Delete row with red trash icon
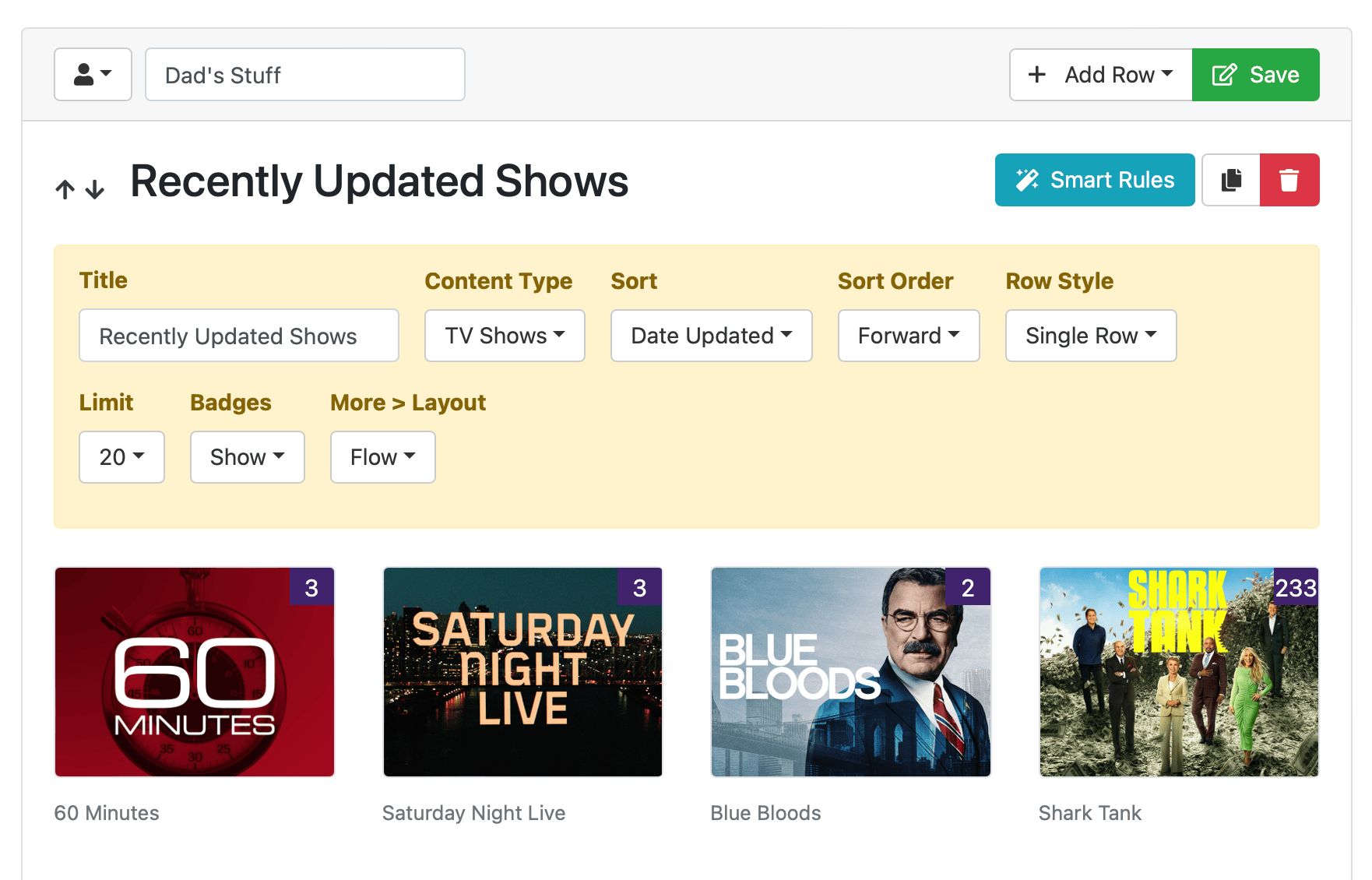 click(1289, 180)
